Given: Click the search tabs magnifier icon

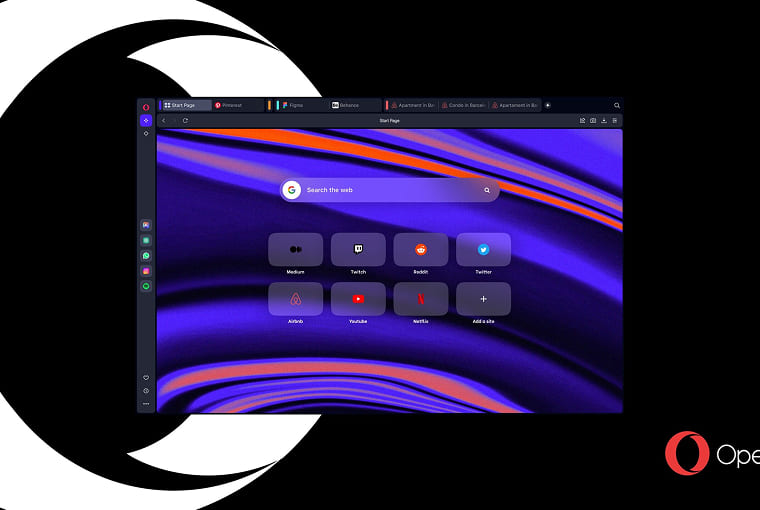Looking at the screenshot, I should pyautogui.click(x=617, y=105).
